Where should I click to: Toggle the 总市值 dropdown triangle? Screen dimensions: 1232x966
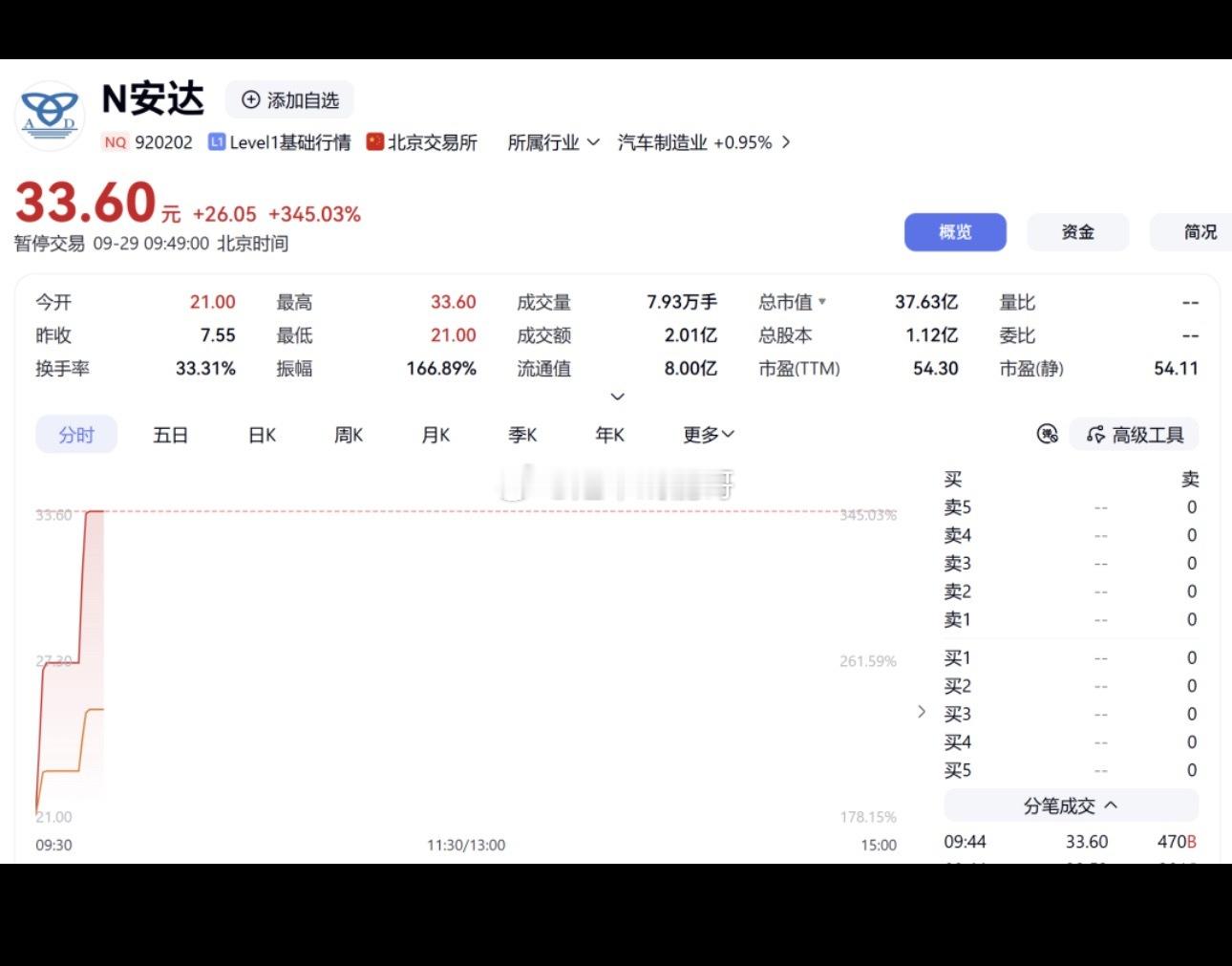[x=822, y=302]
